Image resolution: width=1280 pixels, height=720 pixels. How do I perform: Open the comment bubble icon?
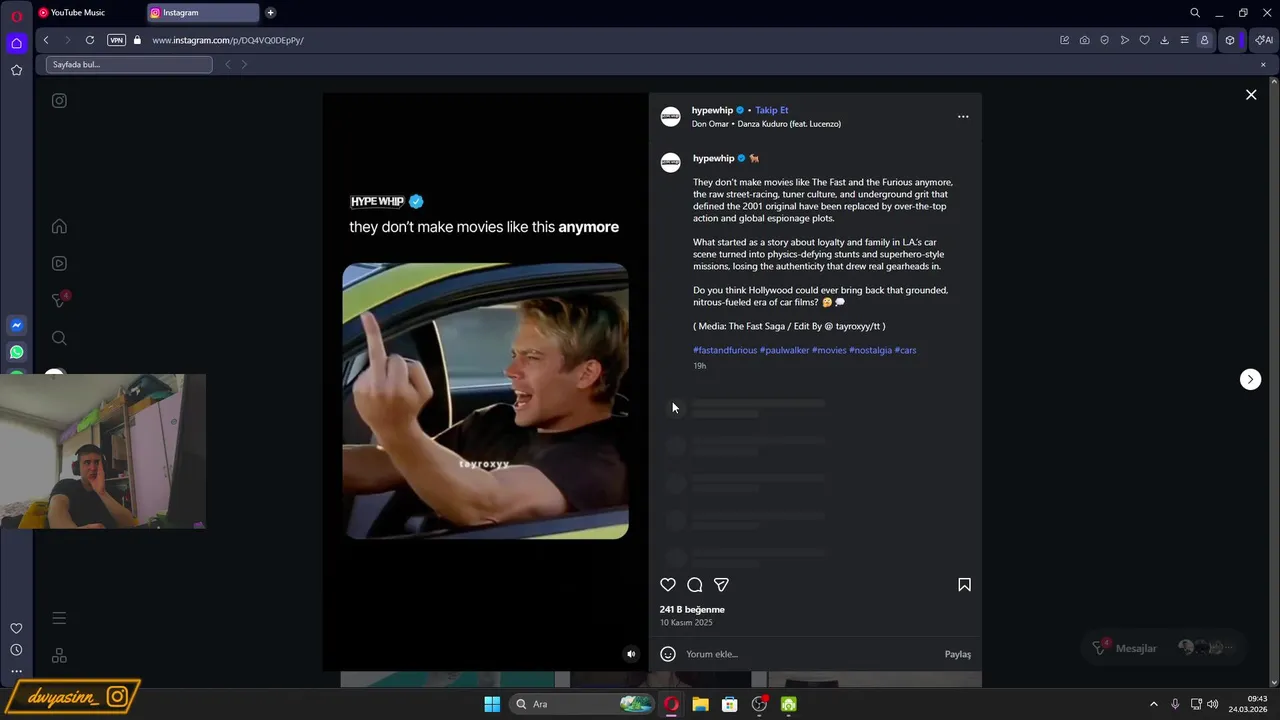[695, 585]
